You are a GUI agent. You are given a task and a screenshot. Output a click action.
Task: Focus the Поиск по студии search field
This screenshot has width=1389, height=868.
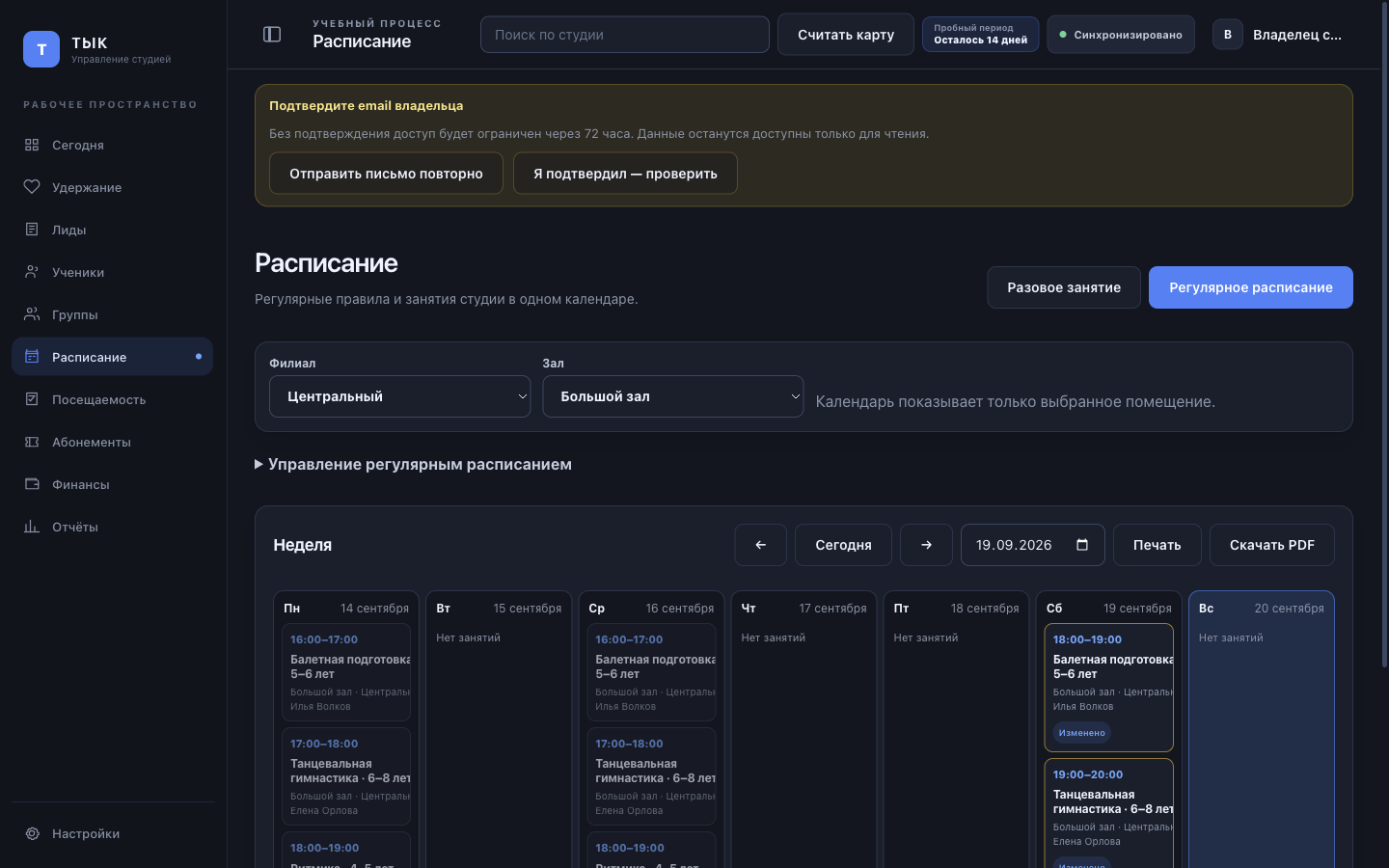click(x=625, y=35)
